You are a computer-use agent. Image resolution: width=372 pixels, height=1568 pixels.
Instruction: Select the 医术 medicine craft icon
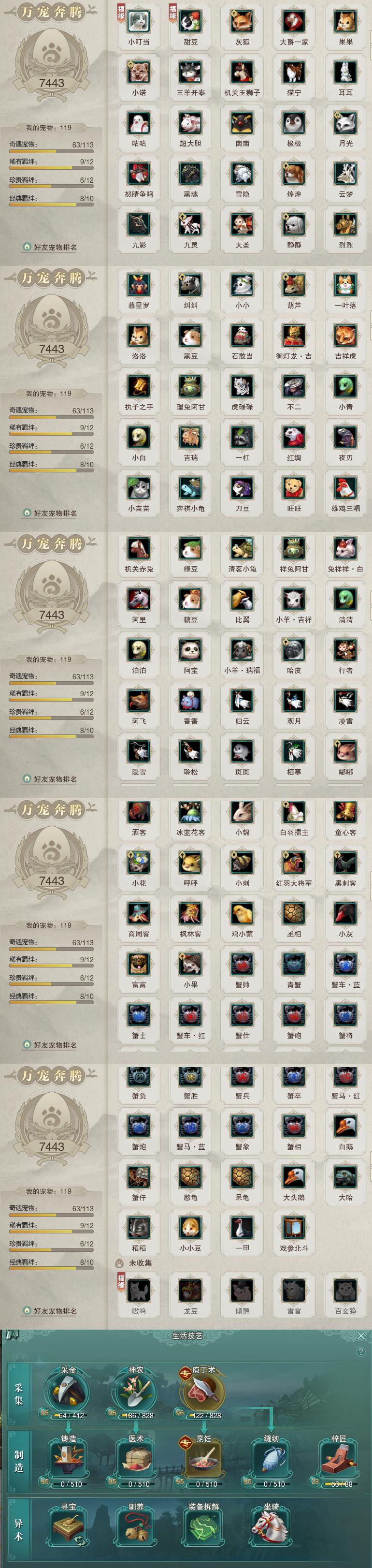point(136,1461)
